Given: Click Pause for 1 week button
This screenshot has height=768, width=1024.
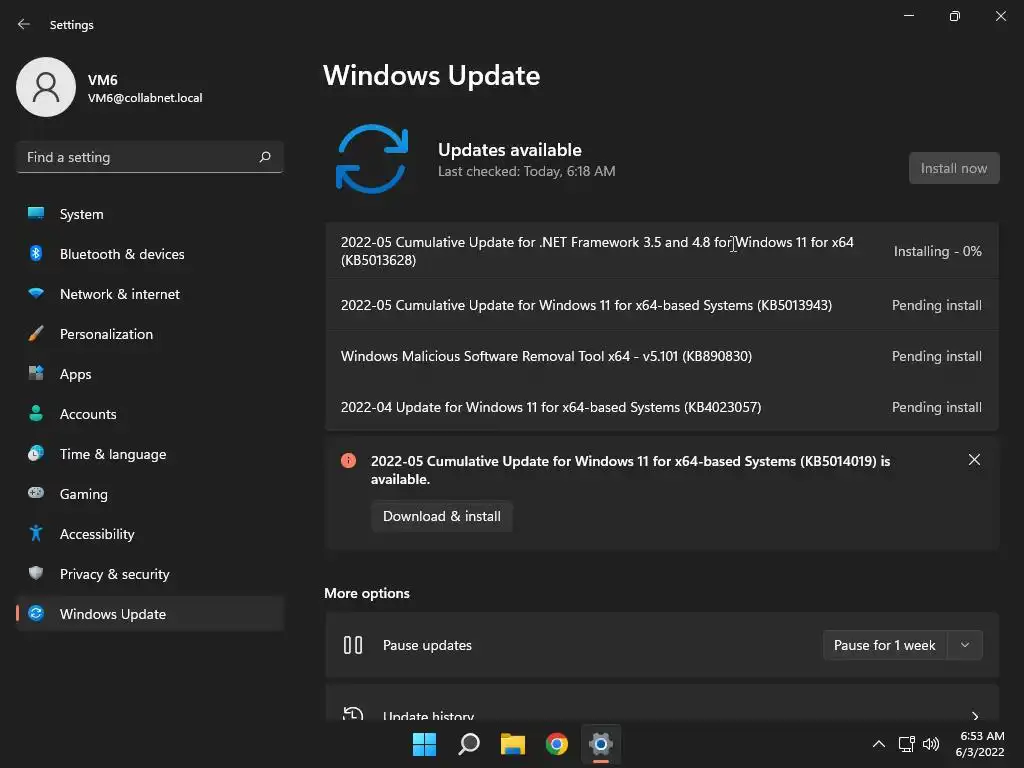Looking at the screenshot, I should pyautogui.click(x=885, y=645).
